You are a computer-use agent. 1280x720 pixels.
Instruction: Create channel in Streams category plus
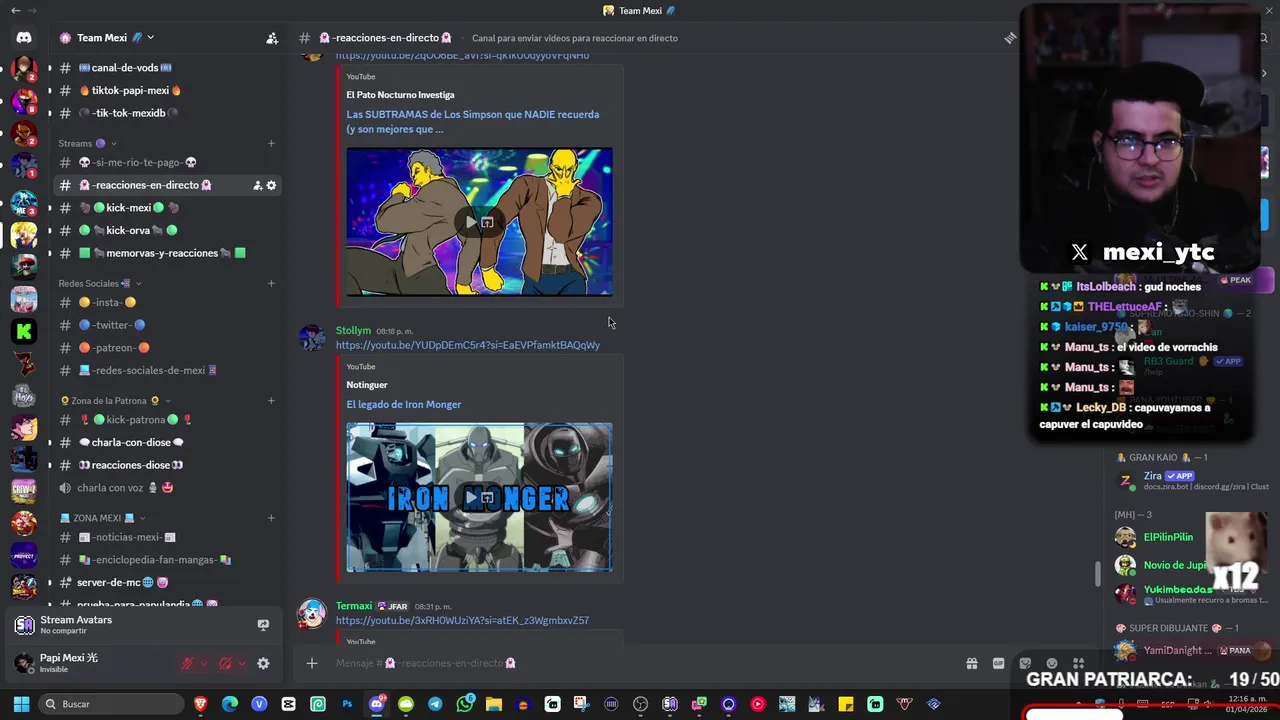click(x=271, y=143)
